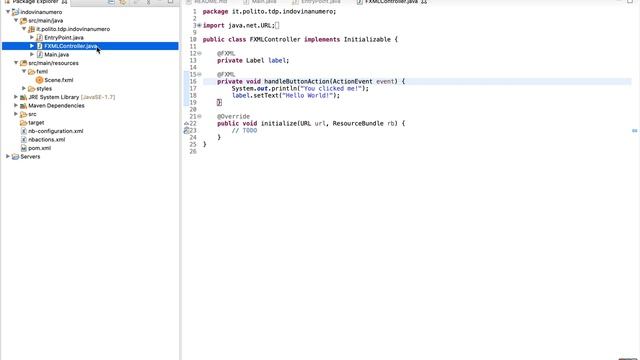640x360 pixels.
Task: Expand JRE System Library
Action: [16, 97]
